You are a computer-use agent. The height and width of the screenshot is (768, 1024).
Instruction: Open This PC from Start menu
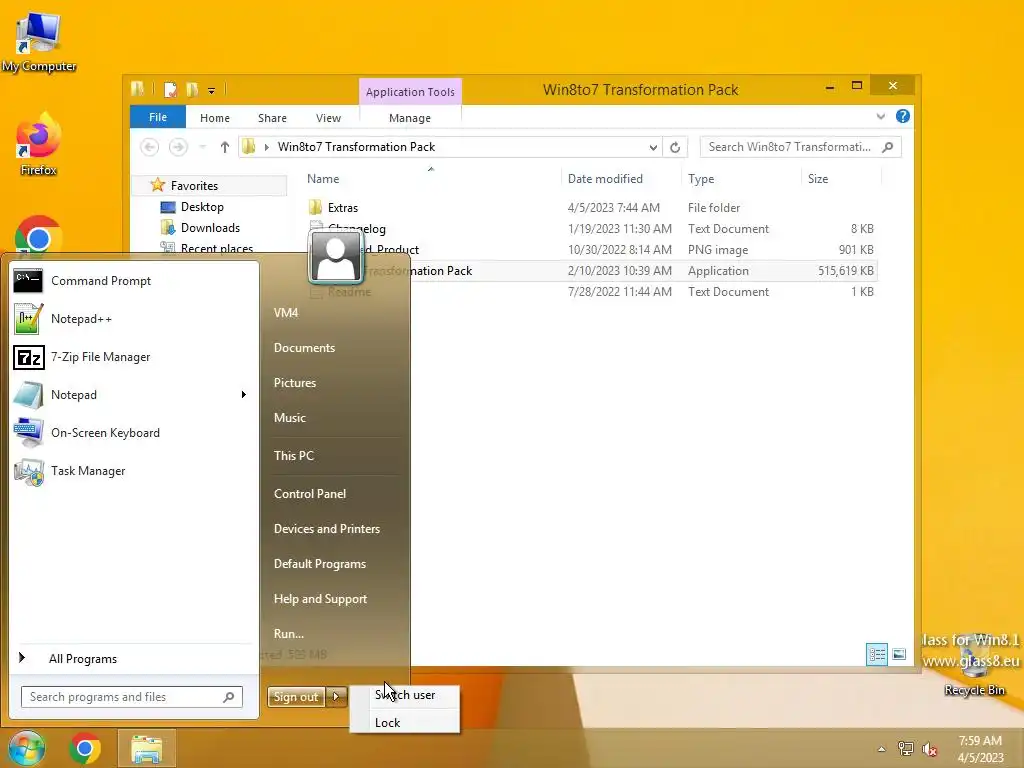[293, 456]
